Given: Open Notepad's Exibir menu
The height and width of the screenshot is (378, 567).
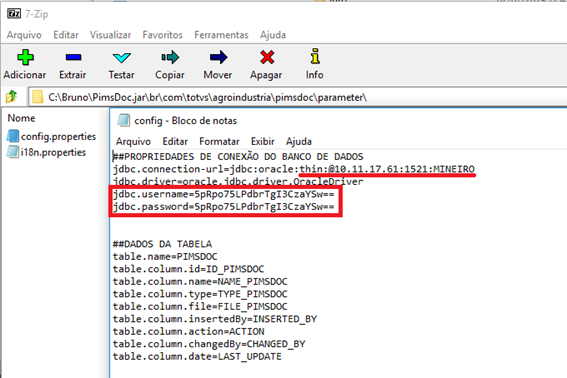Looking at the screenshot, I should [x=263, y=141].
